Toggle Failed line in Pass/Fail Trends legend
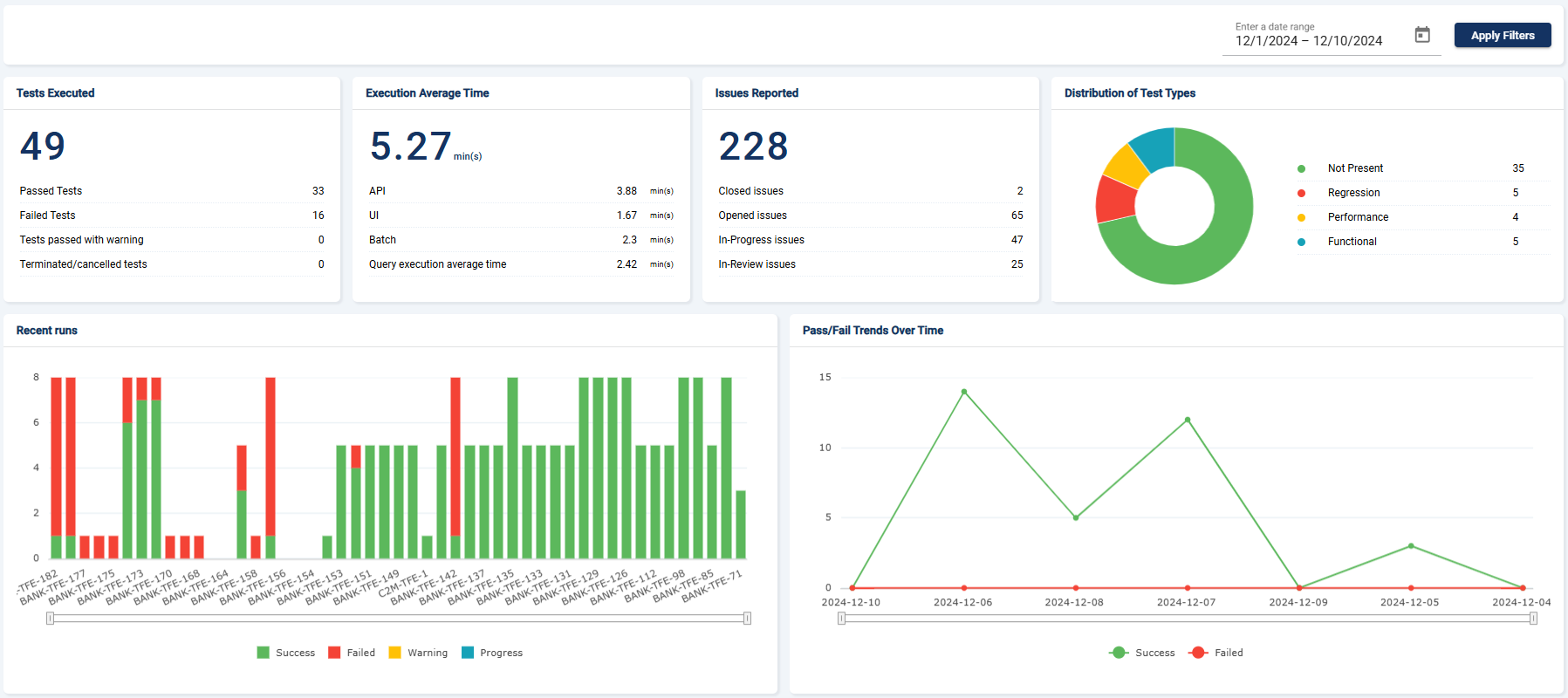The image size is (1568, 698). click(x=1216, y=653)
